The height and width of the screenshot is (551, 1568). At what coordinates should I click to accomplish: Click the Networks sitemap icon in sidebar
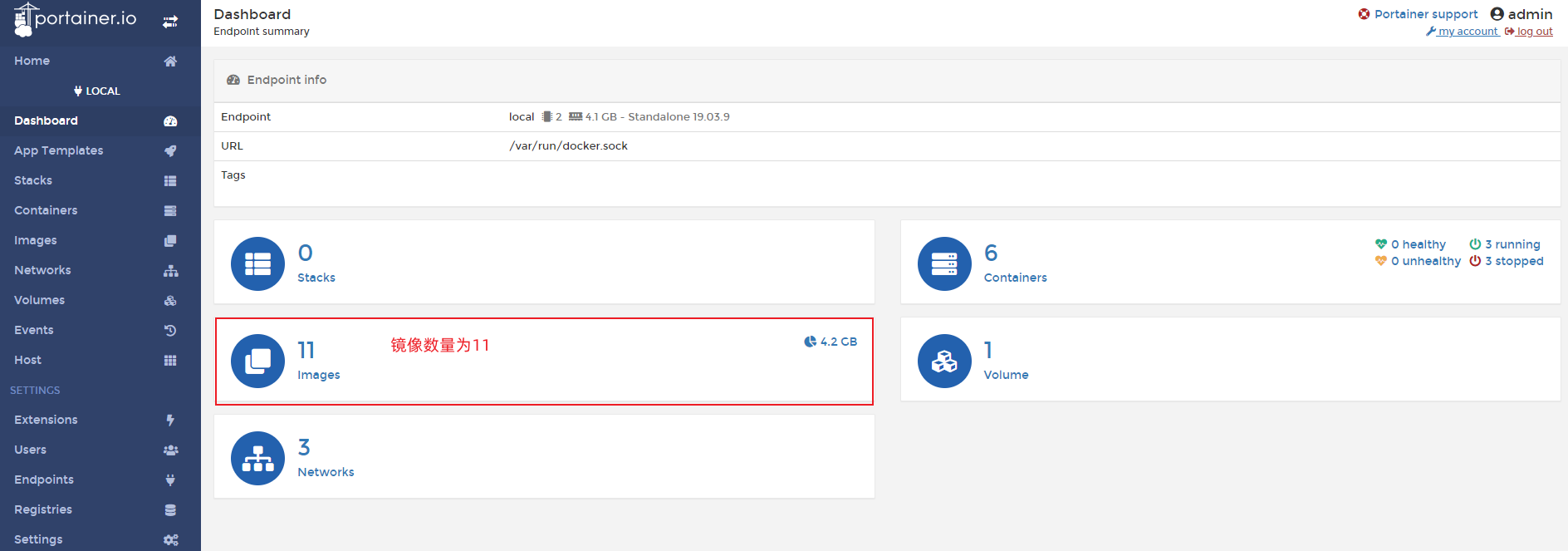170,270
